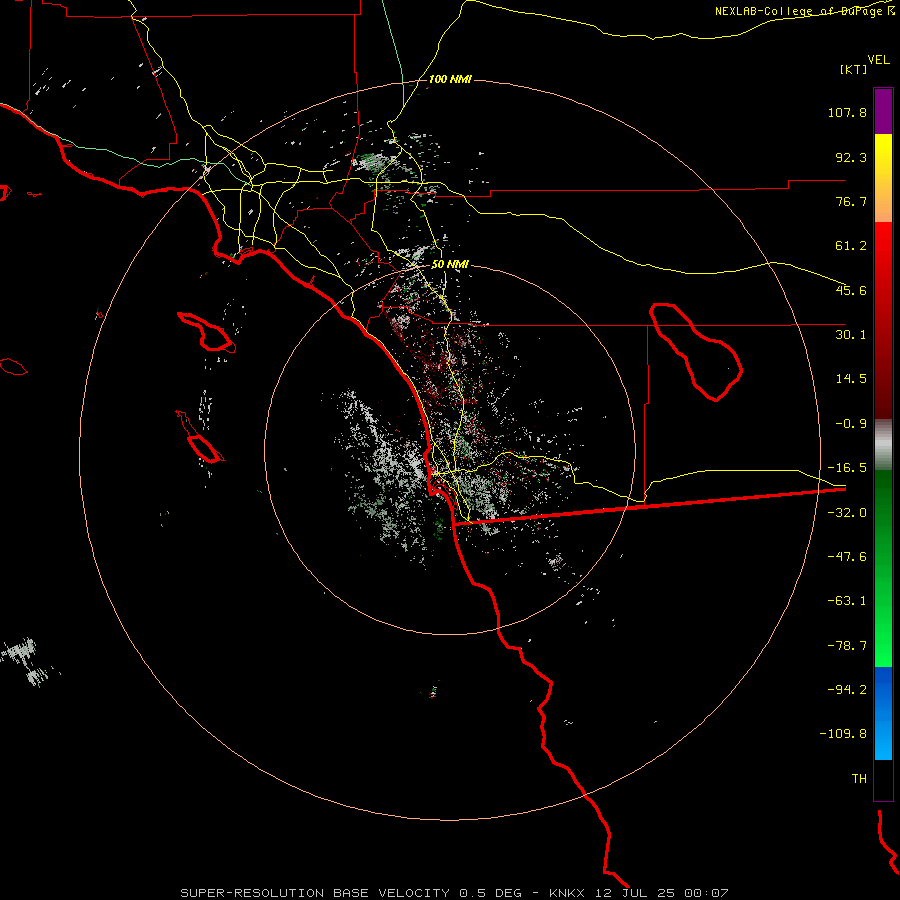Select the 61.2 legend value
Viewport: 900px width, 900px height.
point(851,246)
